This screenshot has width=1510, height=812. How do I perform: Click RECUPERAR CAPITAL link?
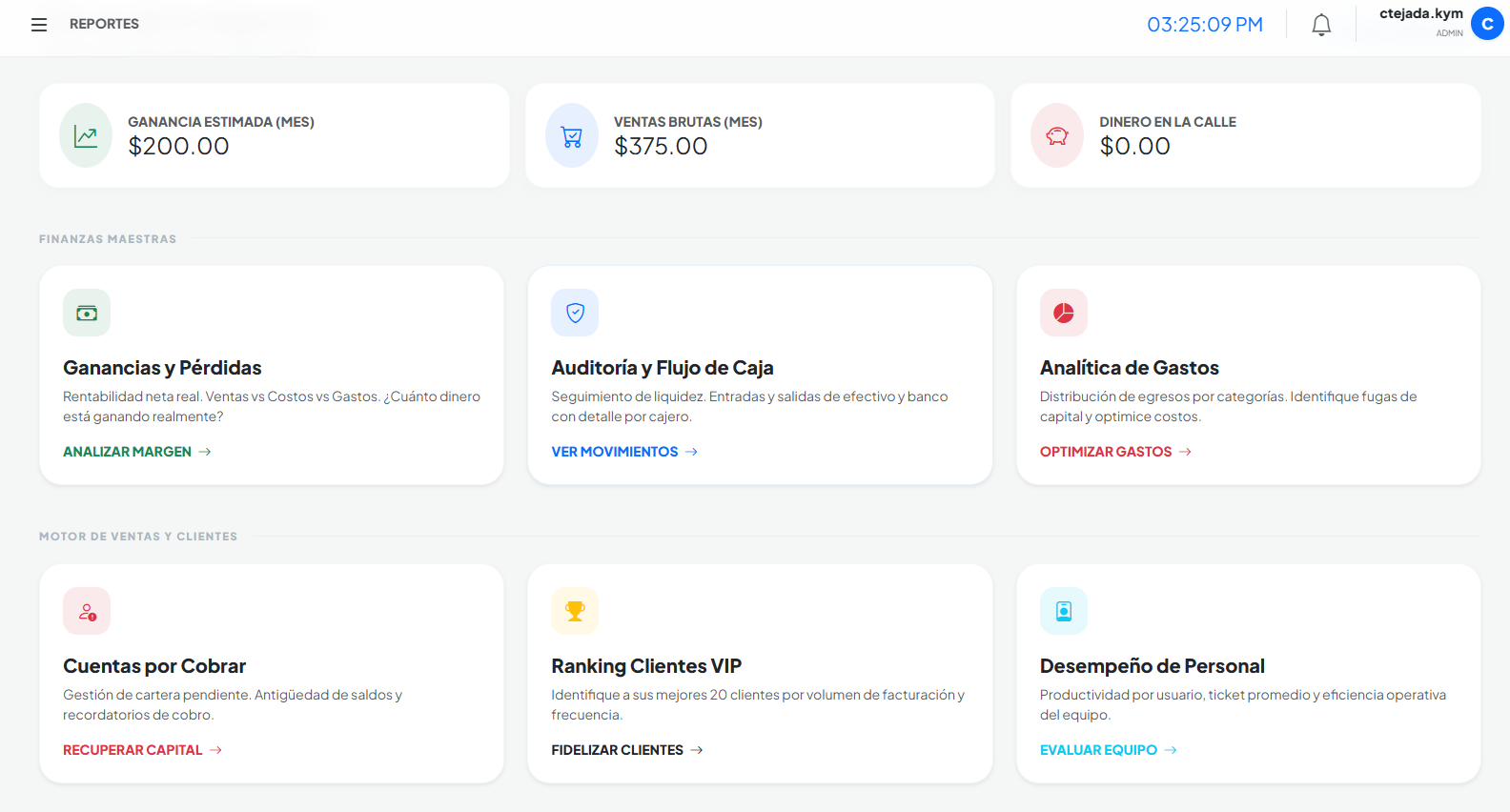pyautogui.click(x=133, y=749)
